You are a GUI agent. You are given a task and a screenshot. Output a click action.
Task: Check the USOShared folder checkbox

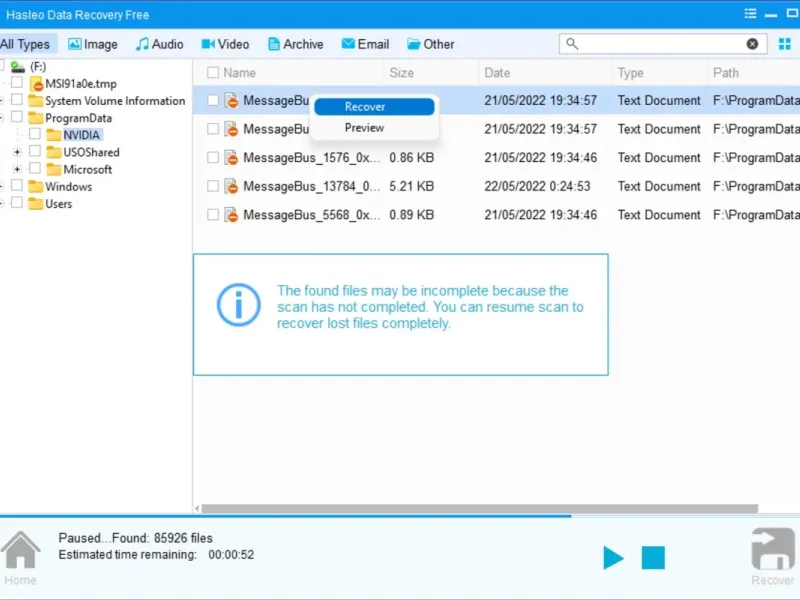35,151
